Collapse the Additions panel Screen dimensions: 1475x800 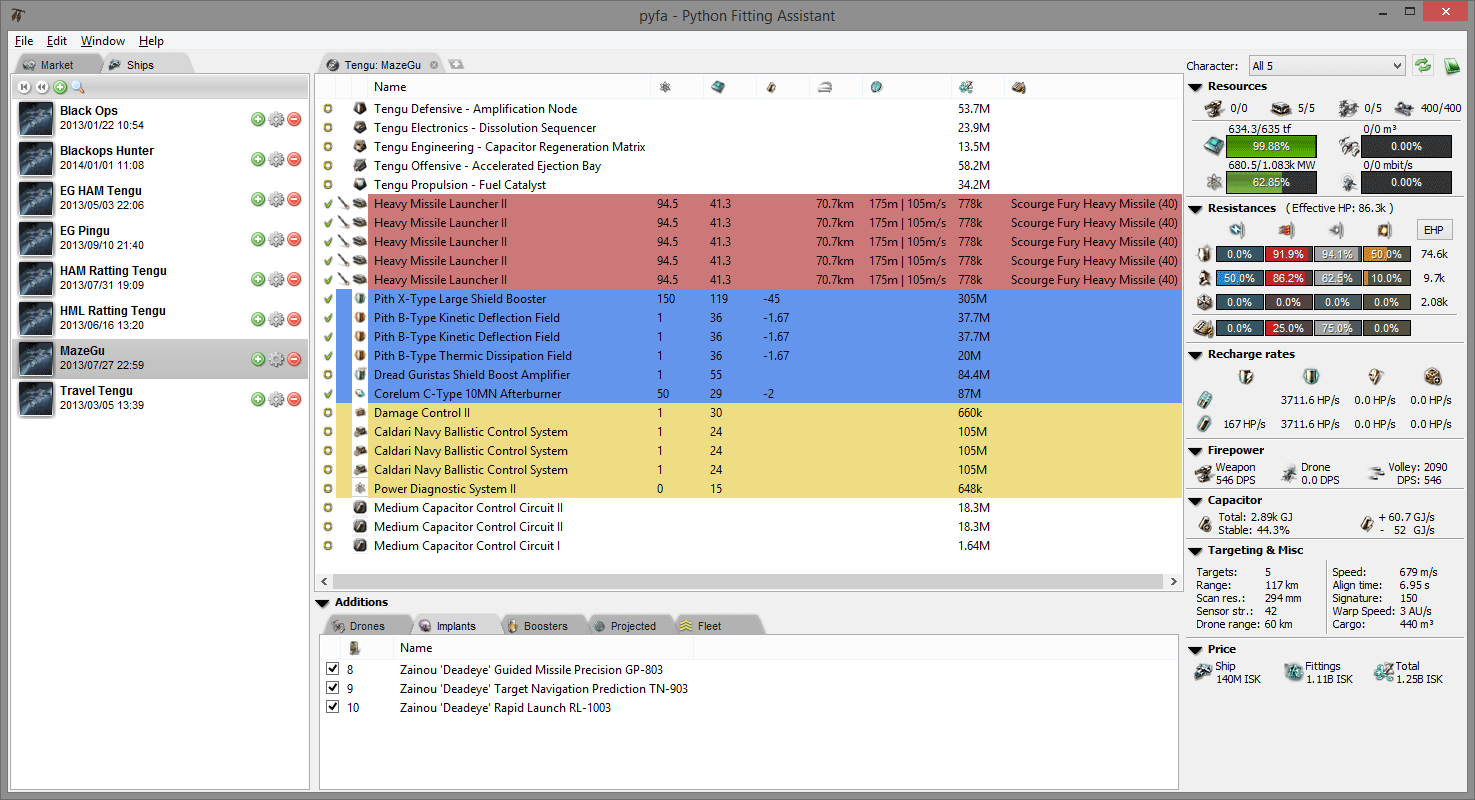(323, 603)
